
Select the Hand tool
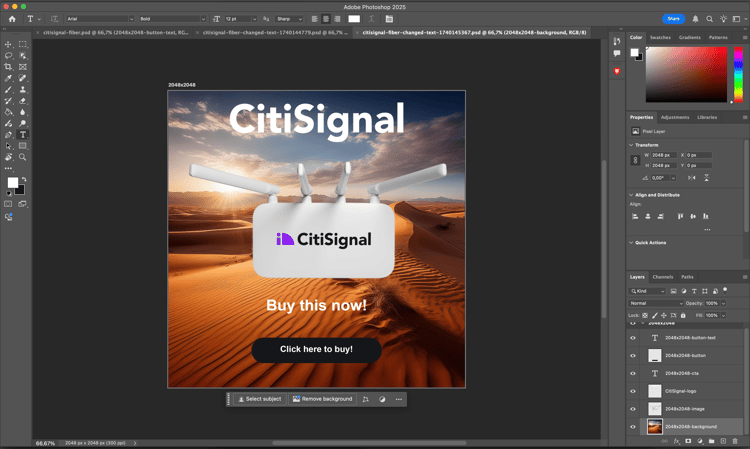point(8,157)
